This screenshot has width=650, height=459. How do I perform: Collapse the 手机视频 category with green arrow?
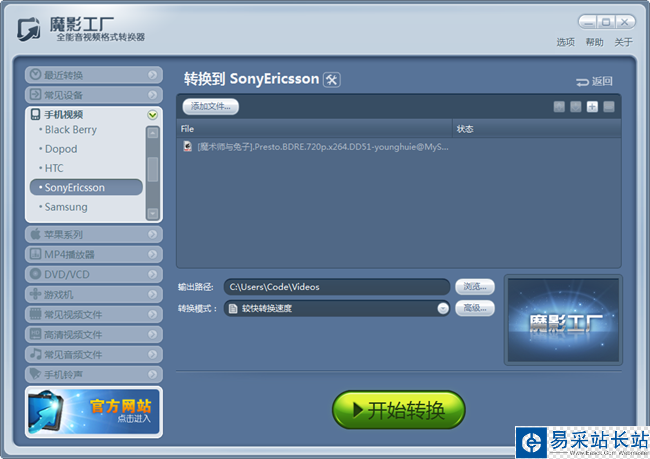pyautogui.click(x=153, y=115)
